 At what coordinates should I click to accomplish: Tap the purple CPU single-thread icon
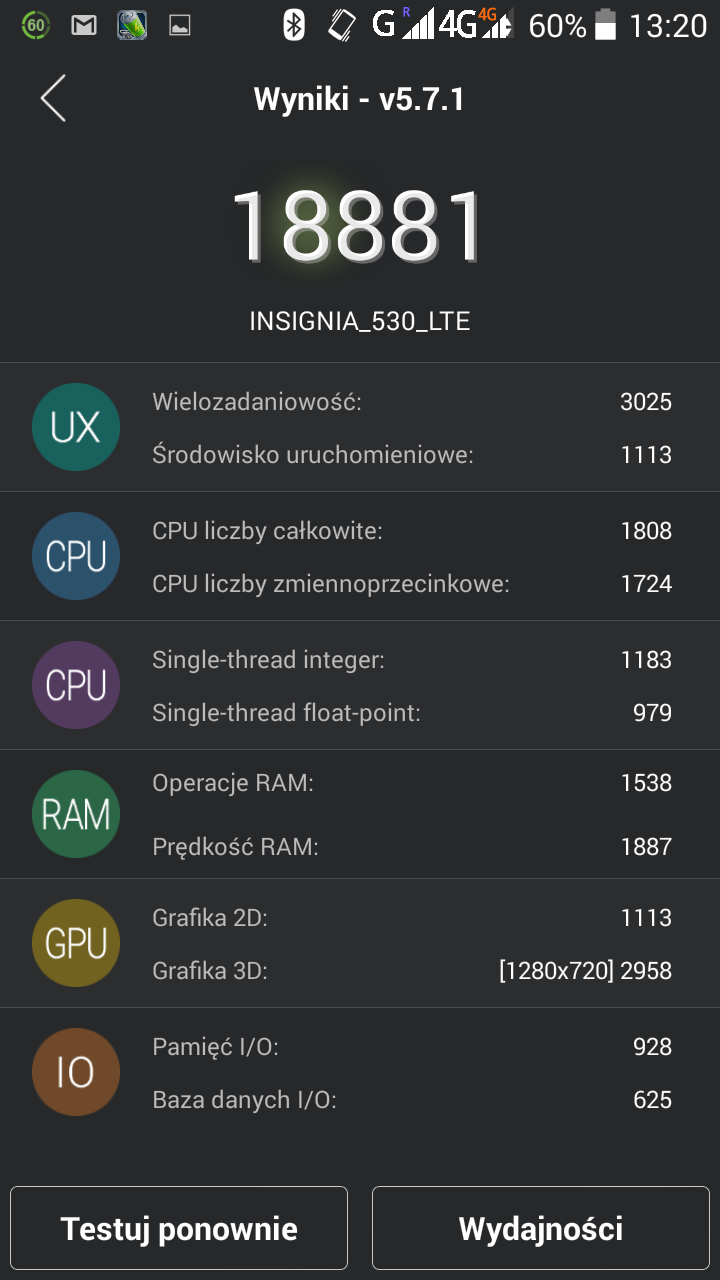[x=76, y=685]
